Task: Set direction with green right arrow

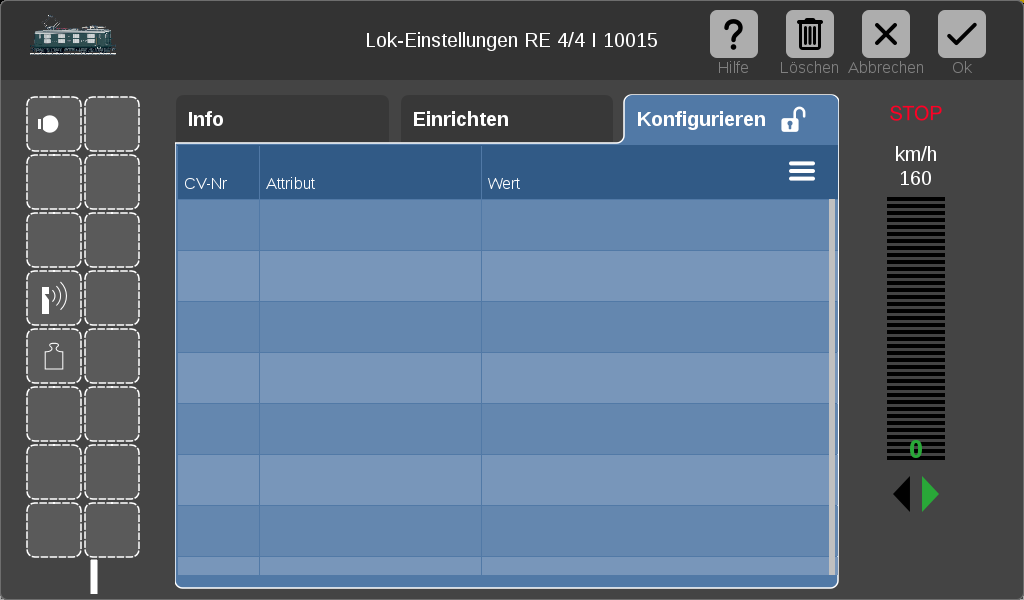Action: click(930, 494)
